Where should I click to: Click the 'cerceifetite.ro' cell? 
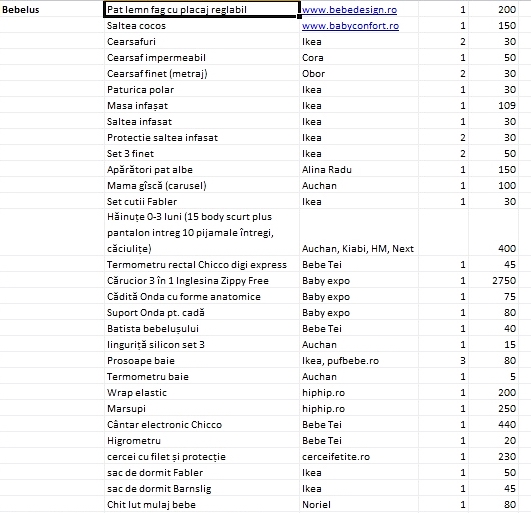click(x=359, y=456)
